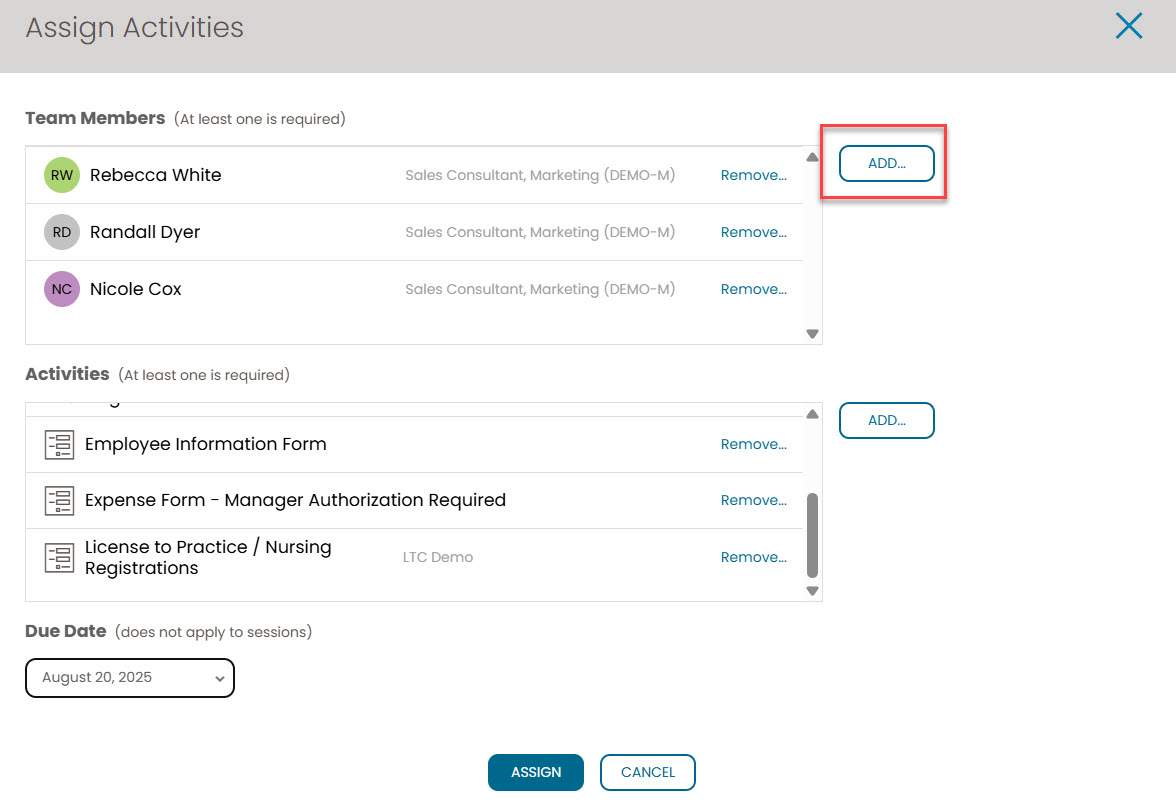The width and height of the screenshot is (1176, 800).
Task: Click the Team Members list up arrow
Action: coord(812,157)
